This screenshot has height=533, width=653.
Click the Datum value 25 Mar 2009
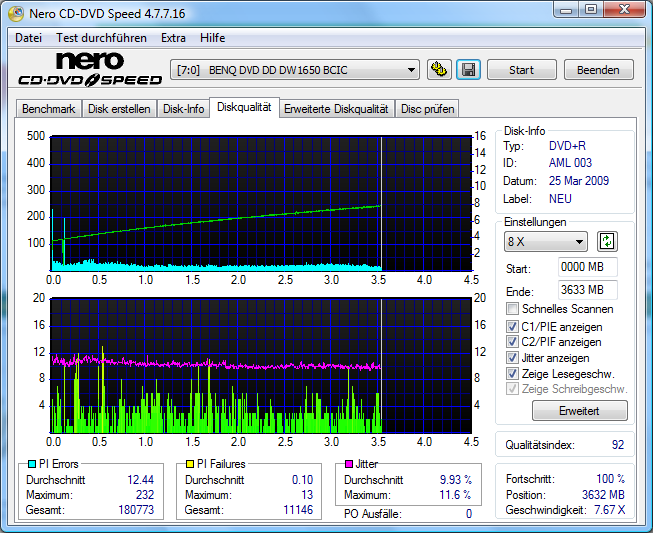click(x=579, y=181)
